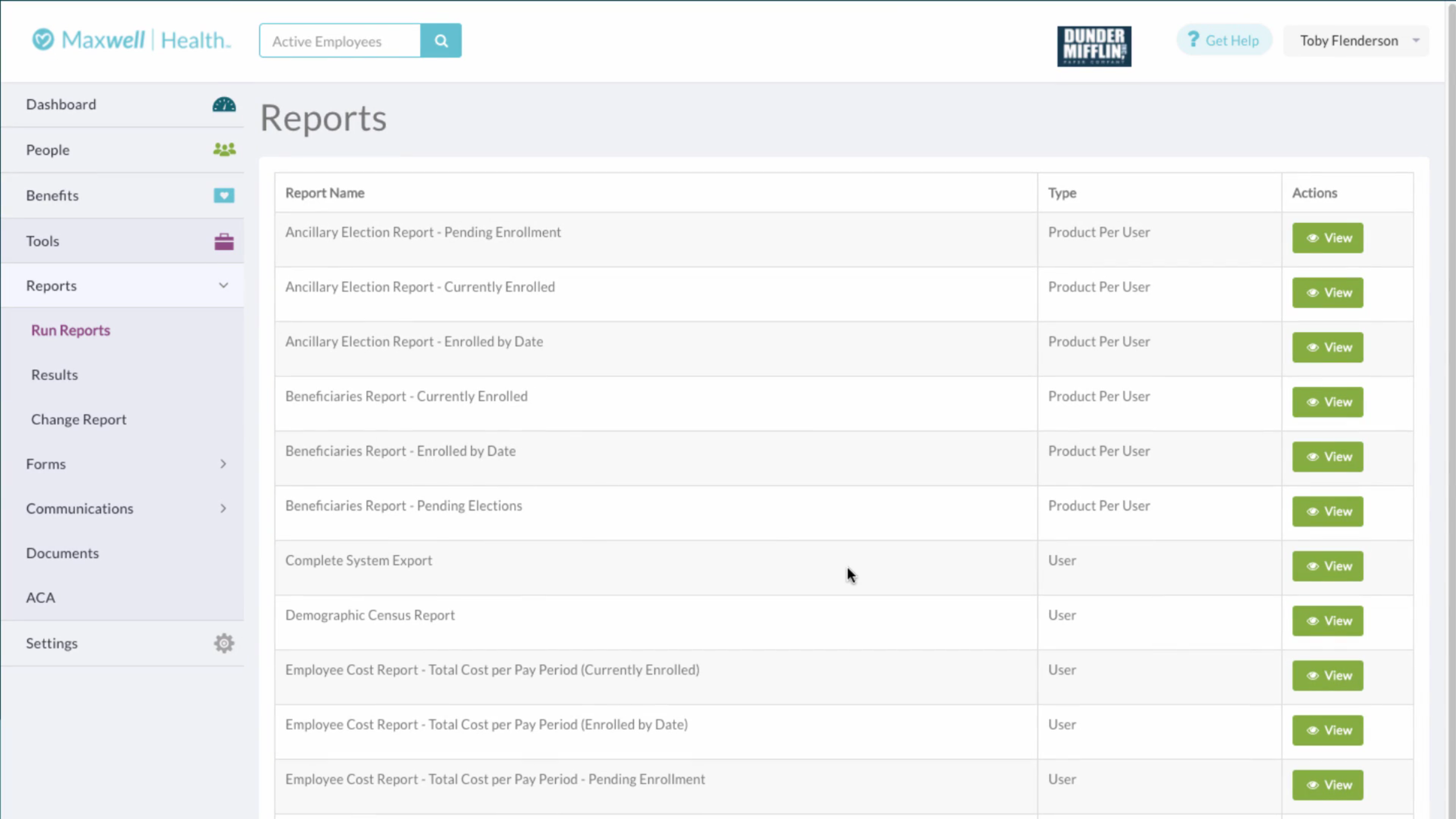Screen dimensions: 1456x819
Task: Click the Benefits heart icon
Action: point(224,196)
